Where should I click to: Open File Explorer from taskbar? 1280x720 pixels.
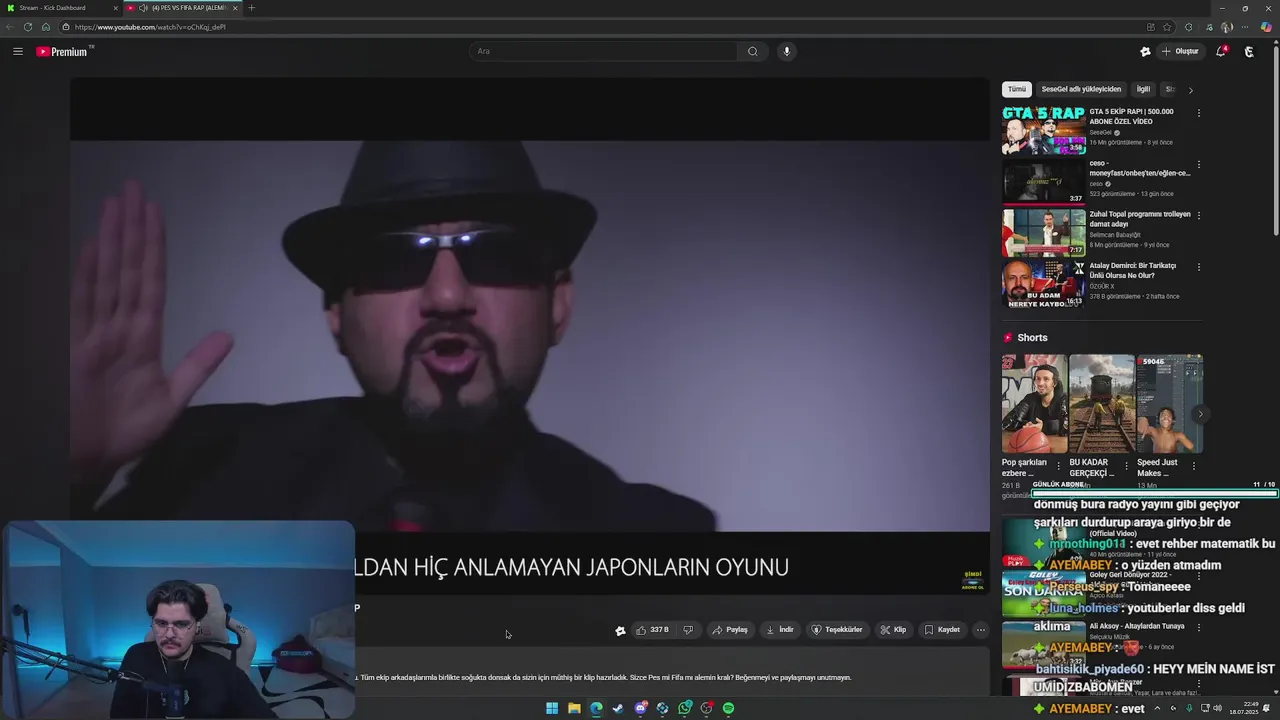[x=574, y=708]
